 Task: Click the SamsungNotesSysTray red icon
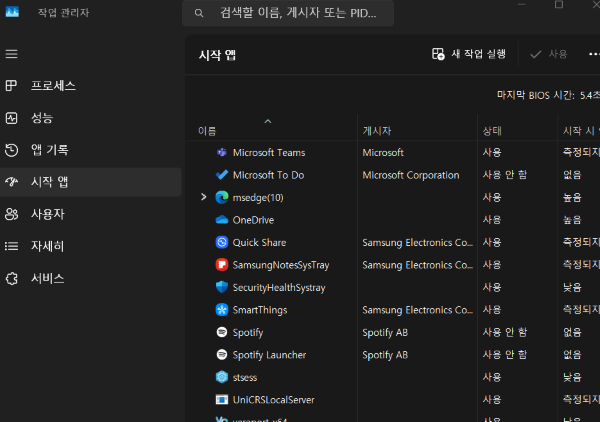pyautogui.click(x=222, y=265)
